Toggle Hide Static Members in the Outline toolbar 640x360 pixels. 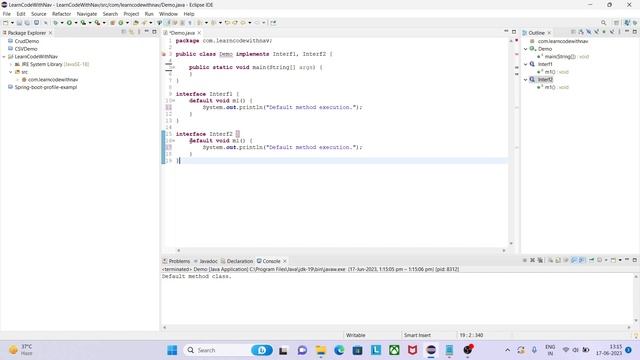(596, 32)
